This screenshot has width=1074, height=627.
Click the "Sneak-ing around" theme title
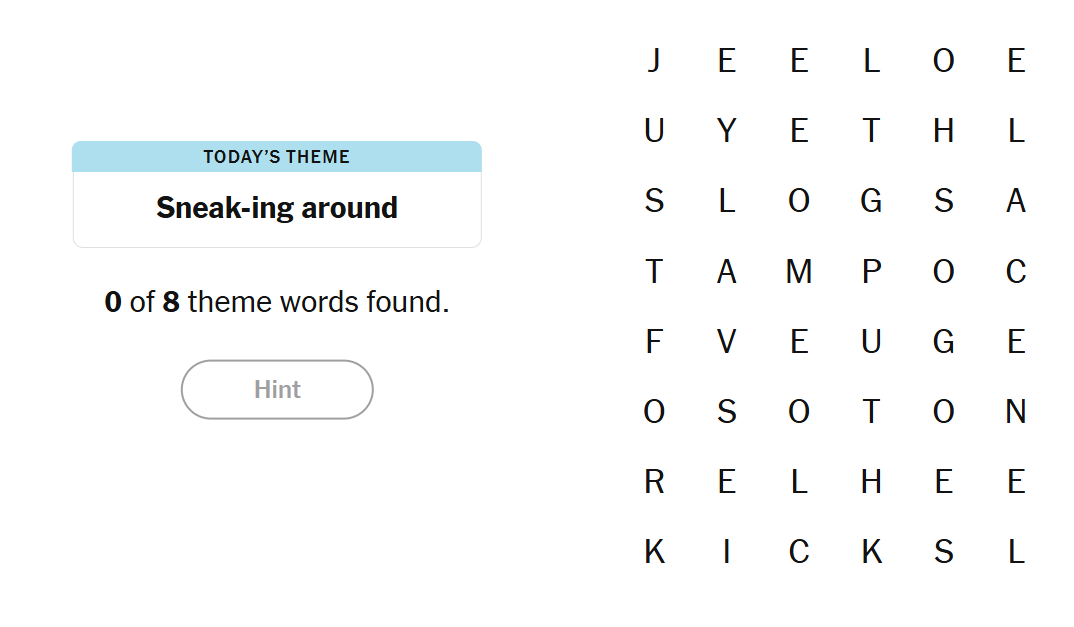pyautogui.click(x=277, y=208)
